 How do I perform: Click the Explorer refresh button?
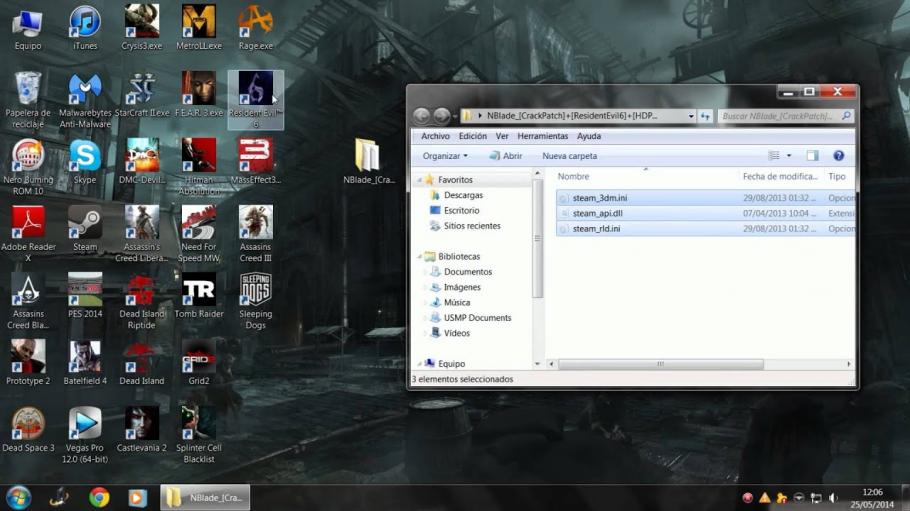click(705, 116)
